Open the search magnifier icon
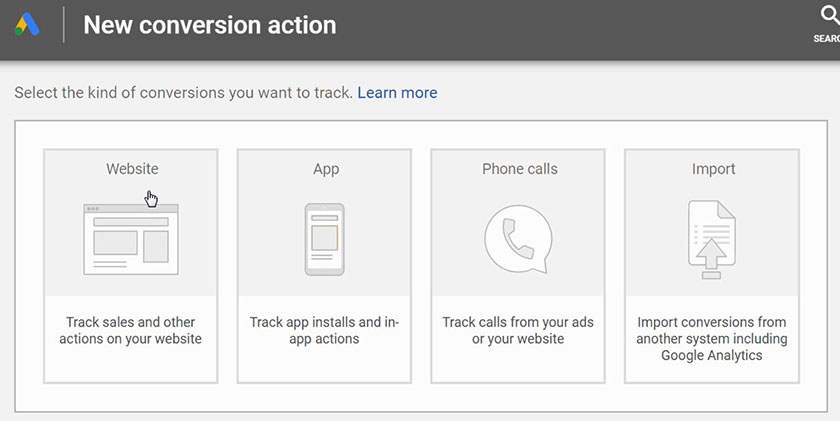The height and width of the screenshot is (421, 840). (x=828, y=17)
